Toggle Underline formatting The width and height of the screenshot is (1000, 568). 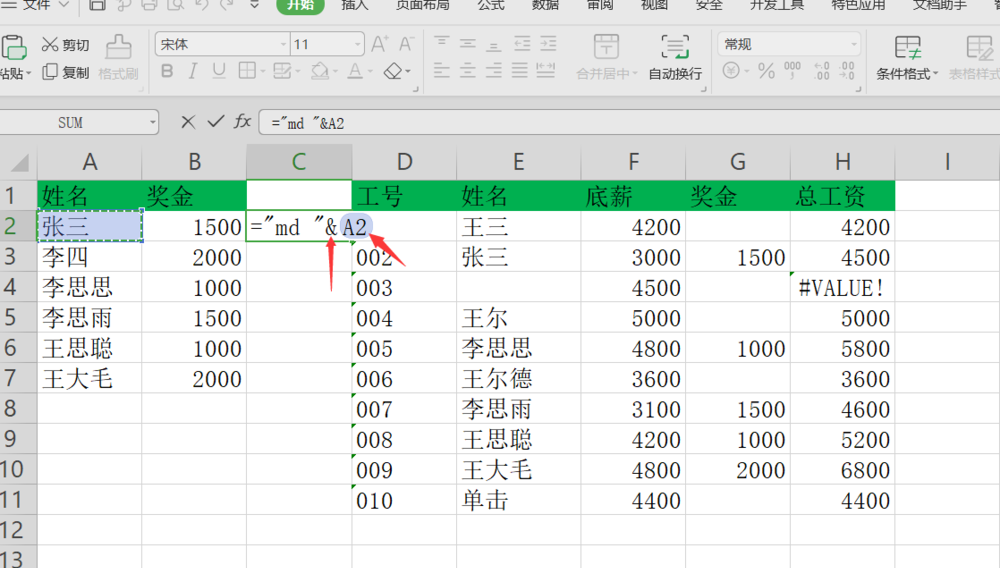point(219,71)
